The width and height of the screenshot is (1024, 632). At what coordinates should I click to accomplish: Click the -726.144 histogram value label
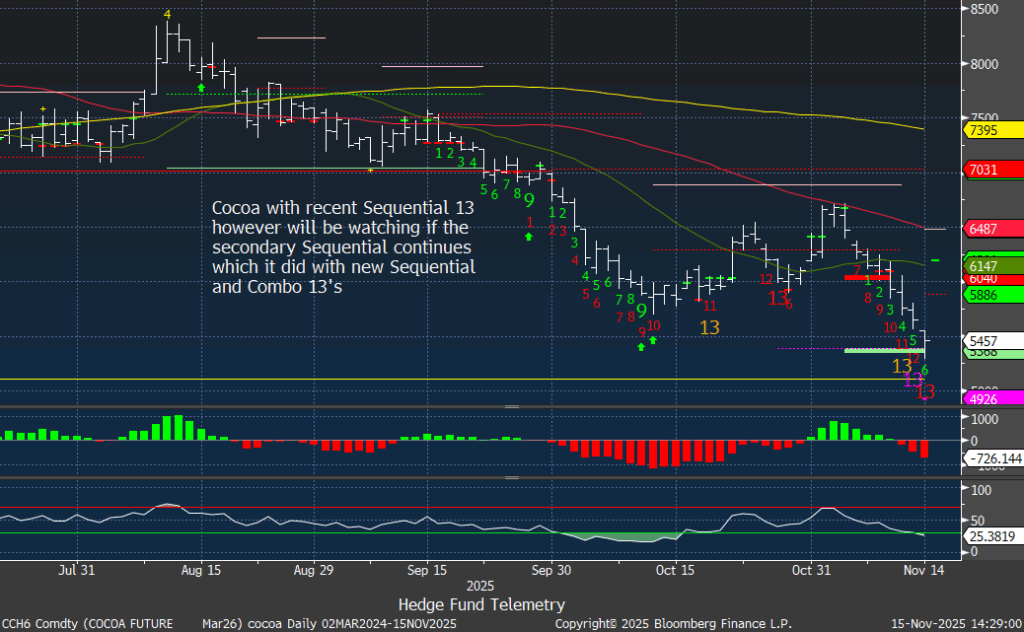990,457
